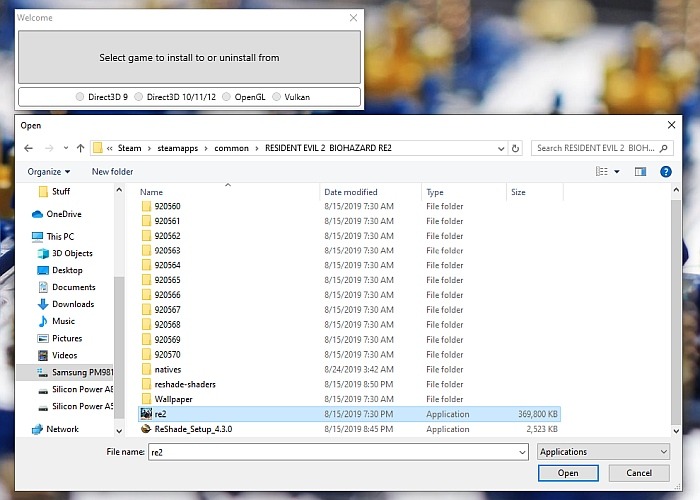The image size is (700, 500).
Task: Navigate to the common breadcrumb
Action: (x=231, y=148)
